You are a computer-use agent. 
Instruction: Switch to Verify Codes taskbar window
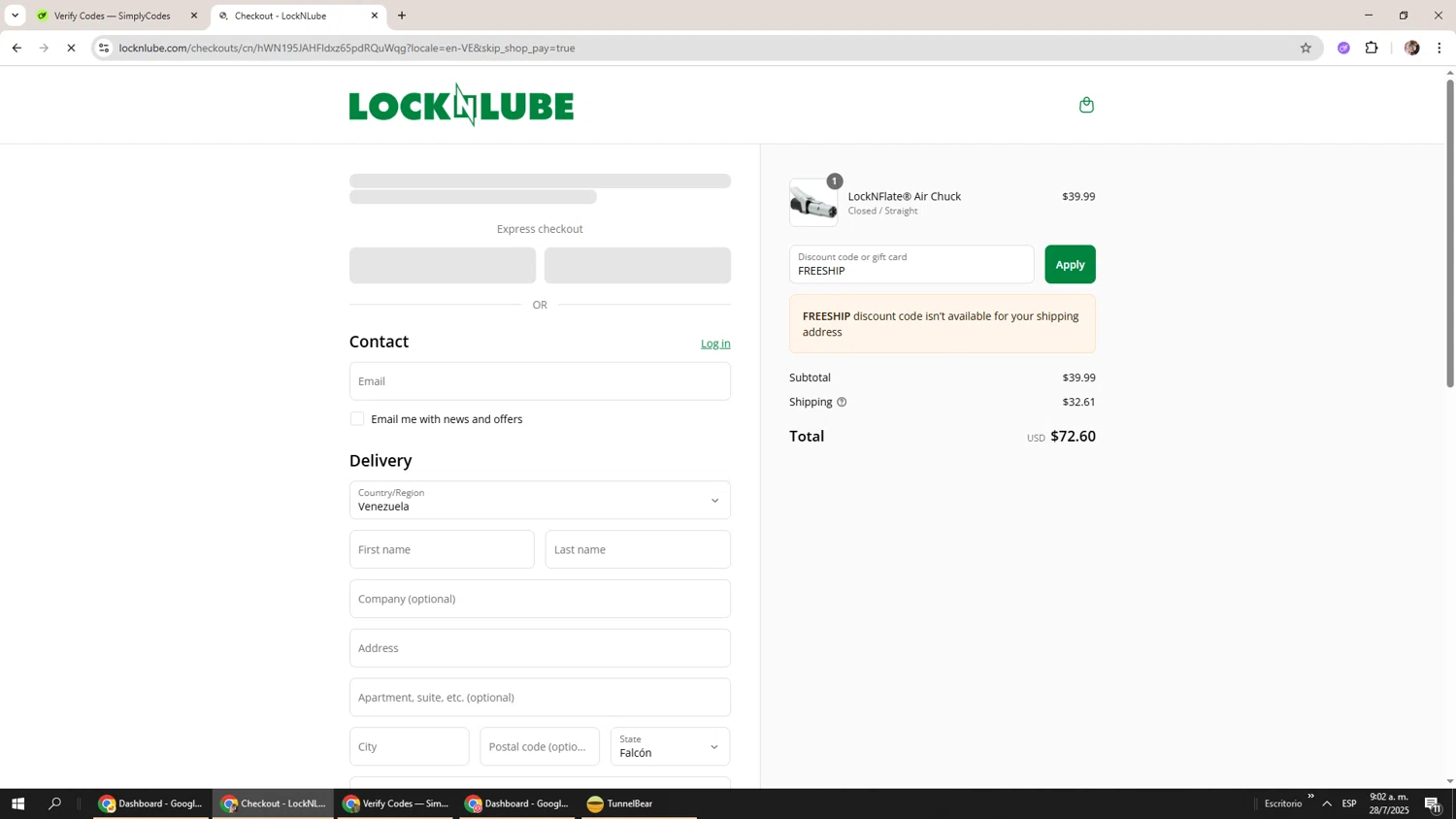click(395, 803)
